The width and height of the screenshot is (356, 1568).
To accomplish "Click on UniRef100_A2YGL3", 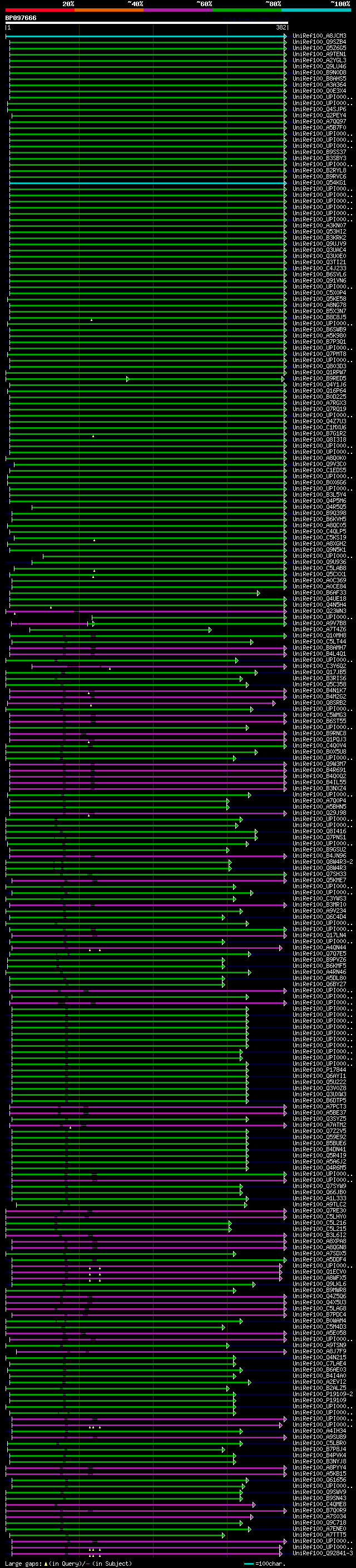I will coord(319,60).
